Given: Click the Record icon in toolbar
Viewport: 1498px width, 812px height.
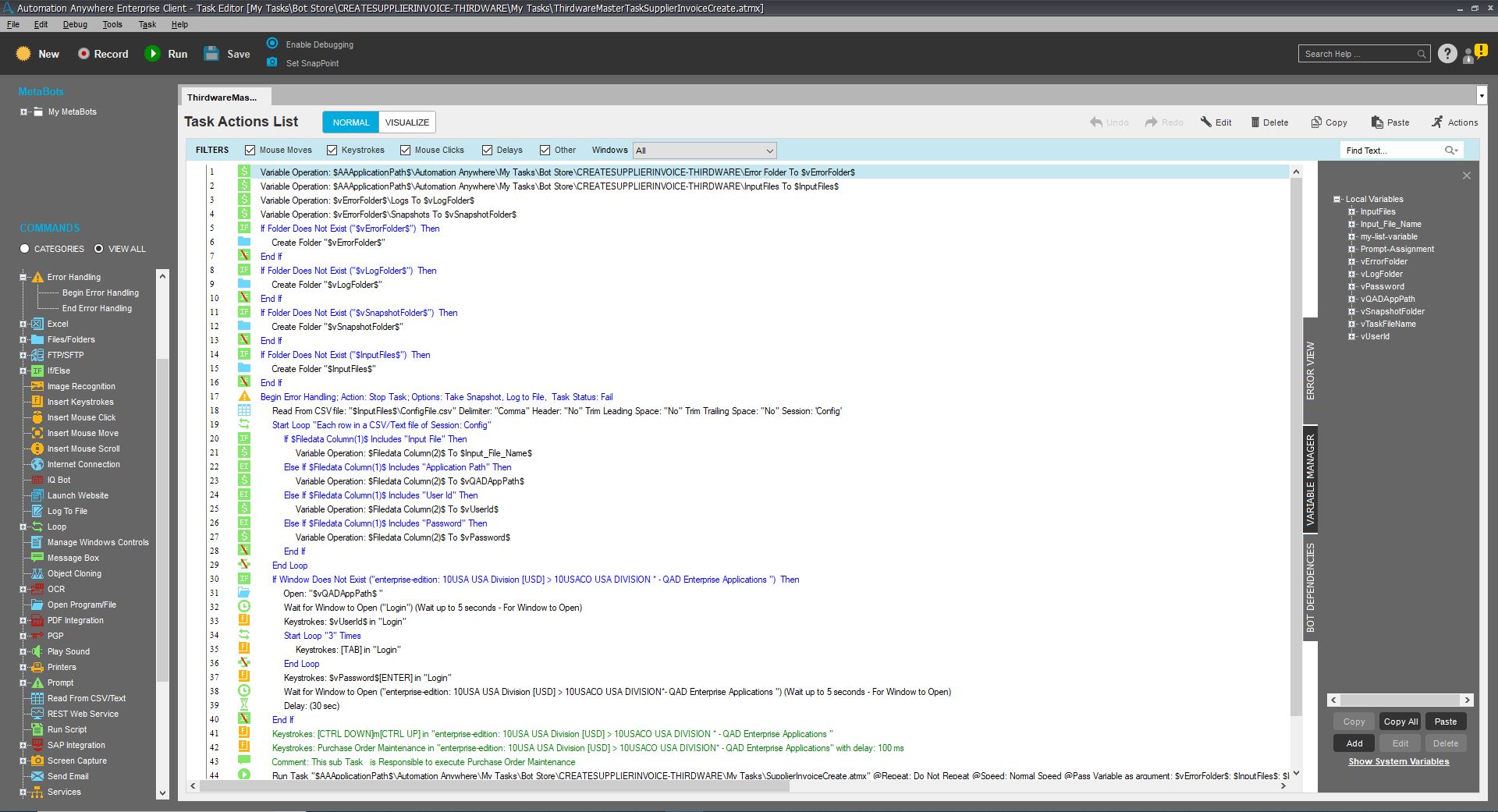Looking at the screenshot, I should coord(83,54).
